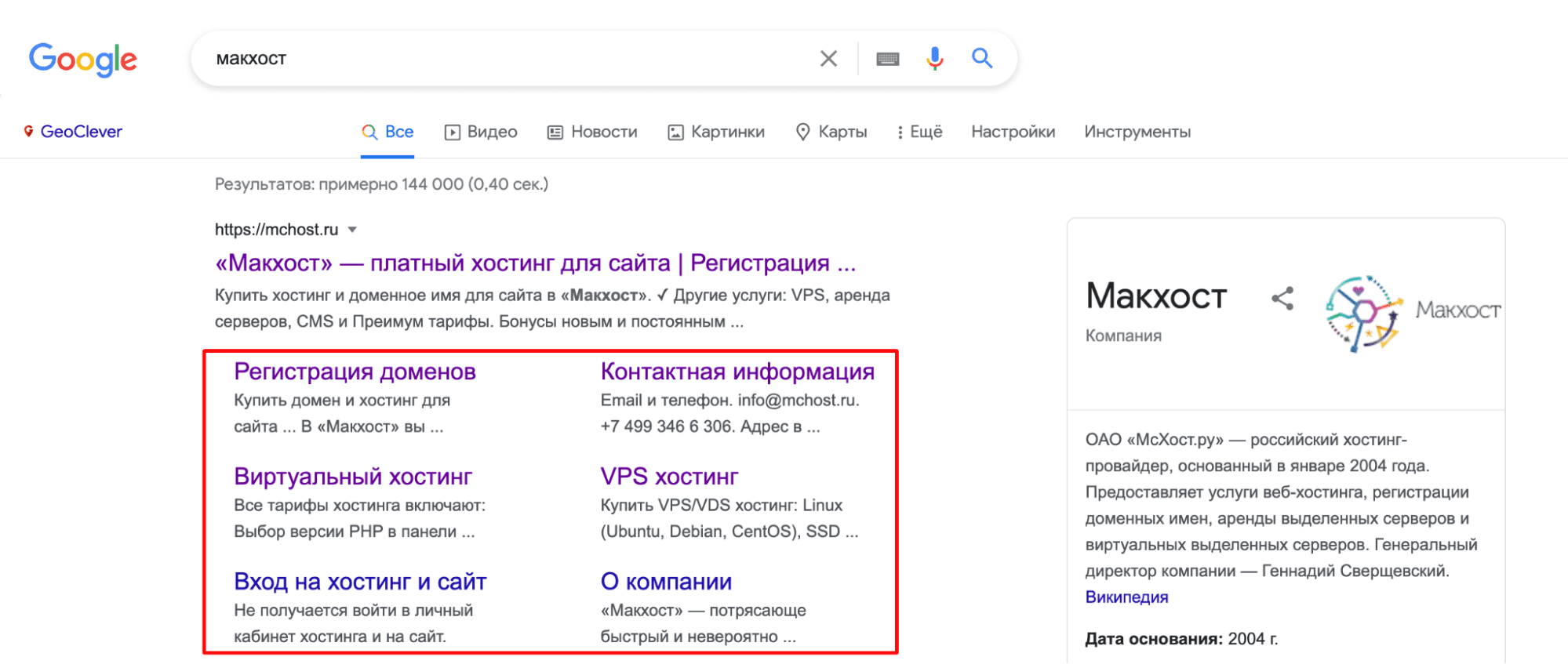Screen dimensions: 1568x664
Task: Click the Макхост heading in the knowledge panel
Action: pos(1156,296)
